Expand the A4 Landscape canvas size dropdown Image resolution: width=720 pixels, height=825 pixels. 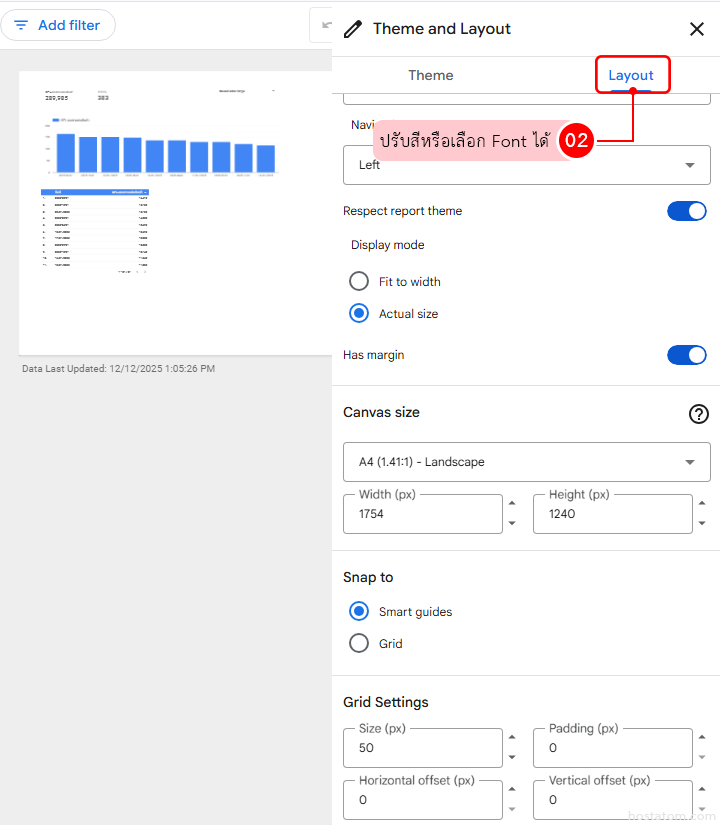coord(526,462)
